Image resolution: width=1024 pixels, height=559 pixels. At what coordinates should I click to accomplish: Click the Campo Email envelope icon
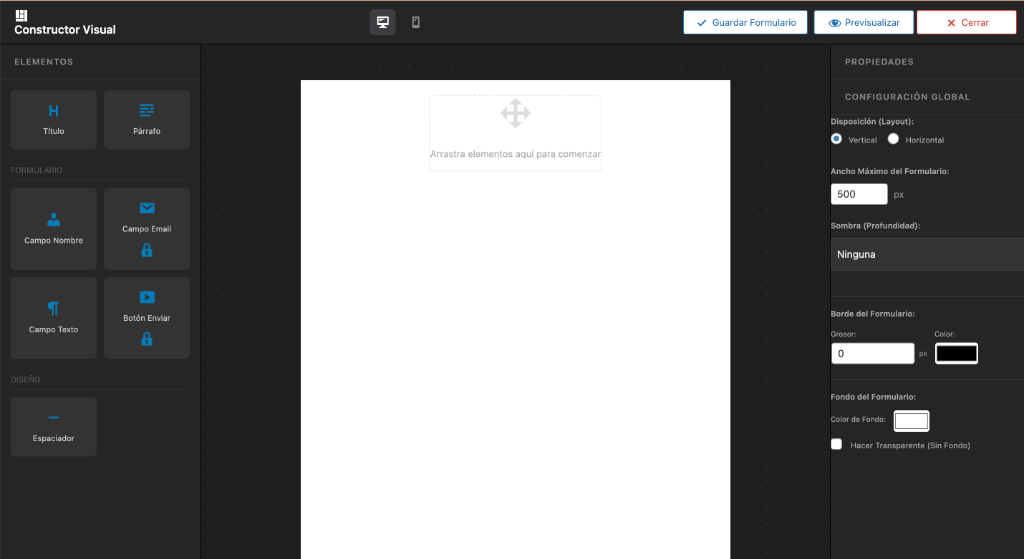(x=147, y=208)
